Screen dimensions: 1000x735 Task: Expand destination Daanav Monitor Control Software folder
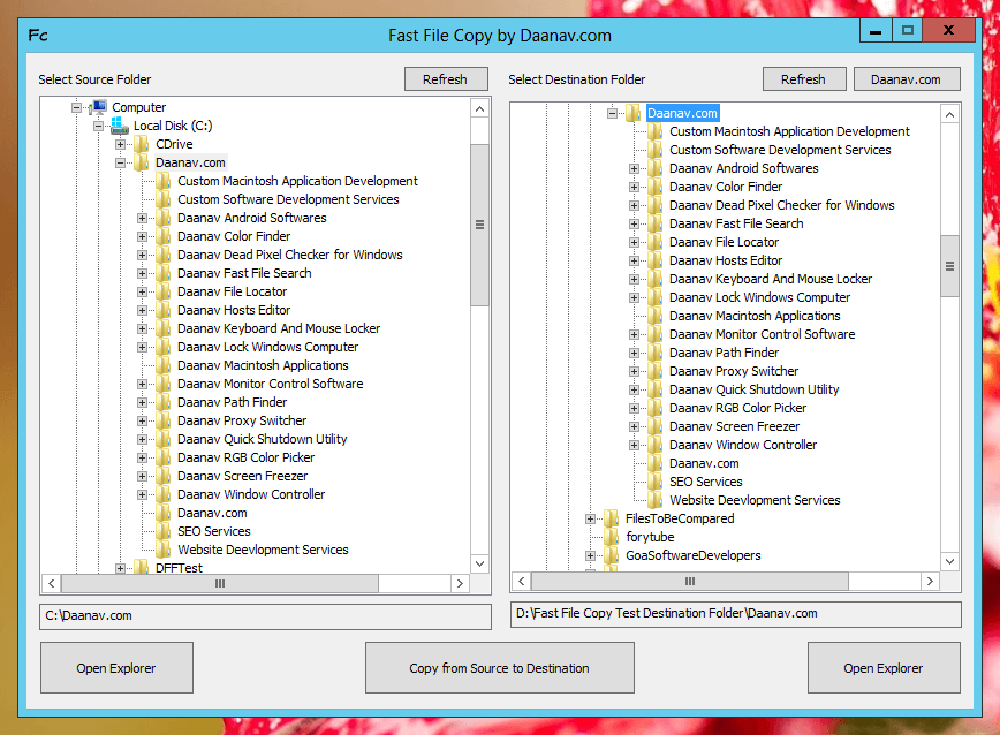pyautogui.click(x=633, y=334)
